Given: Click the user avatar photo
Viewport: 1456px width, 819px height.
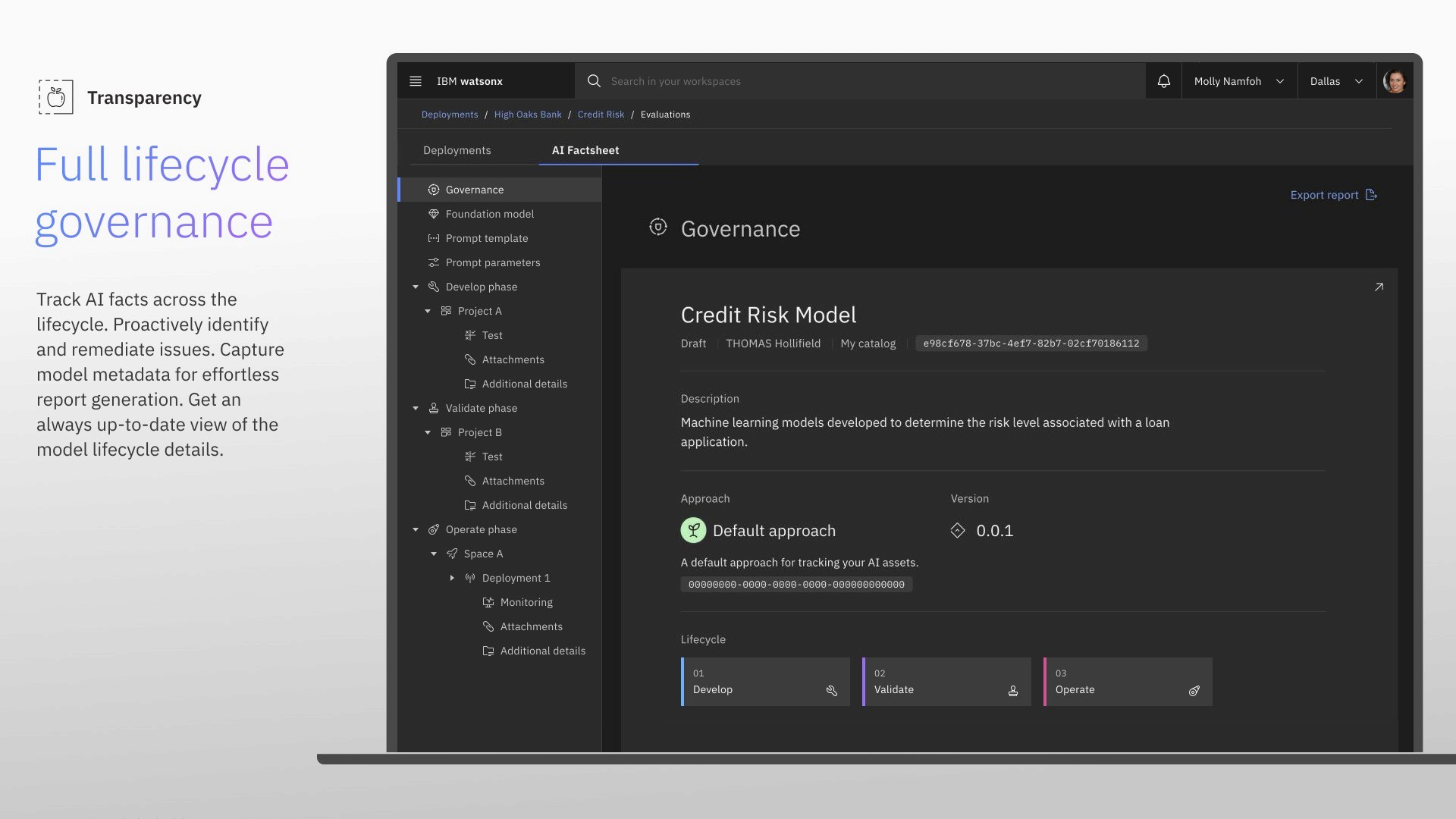Looking at the screenshot, I should (x=1394, y=81).
